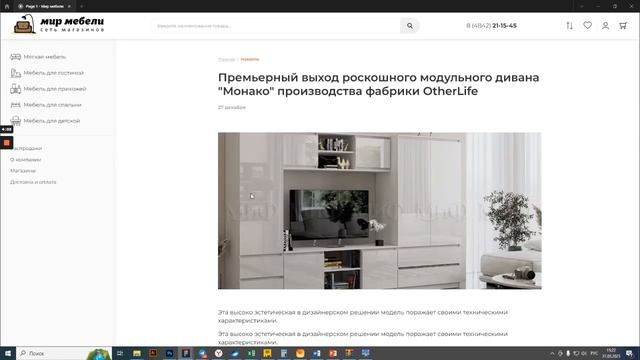Open the Магазины link

[23, 171]
